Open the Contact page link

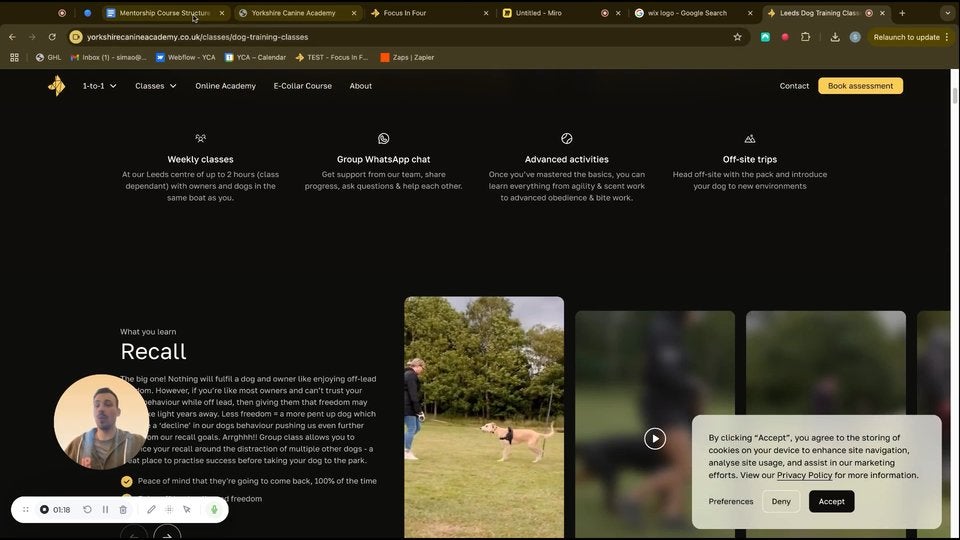click(794, 86)
